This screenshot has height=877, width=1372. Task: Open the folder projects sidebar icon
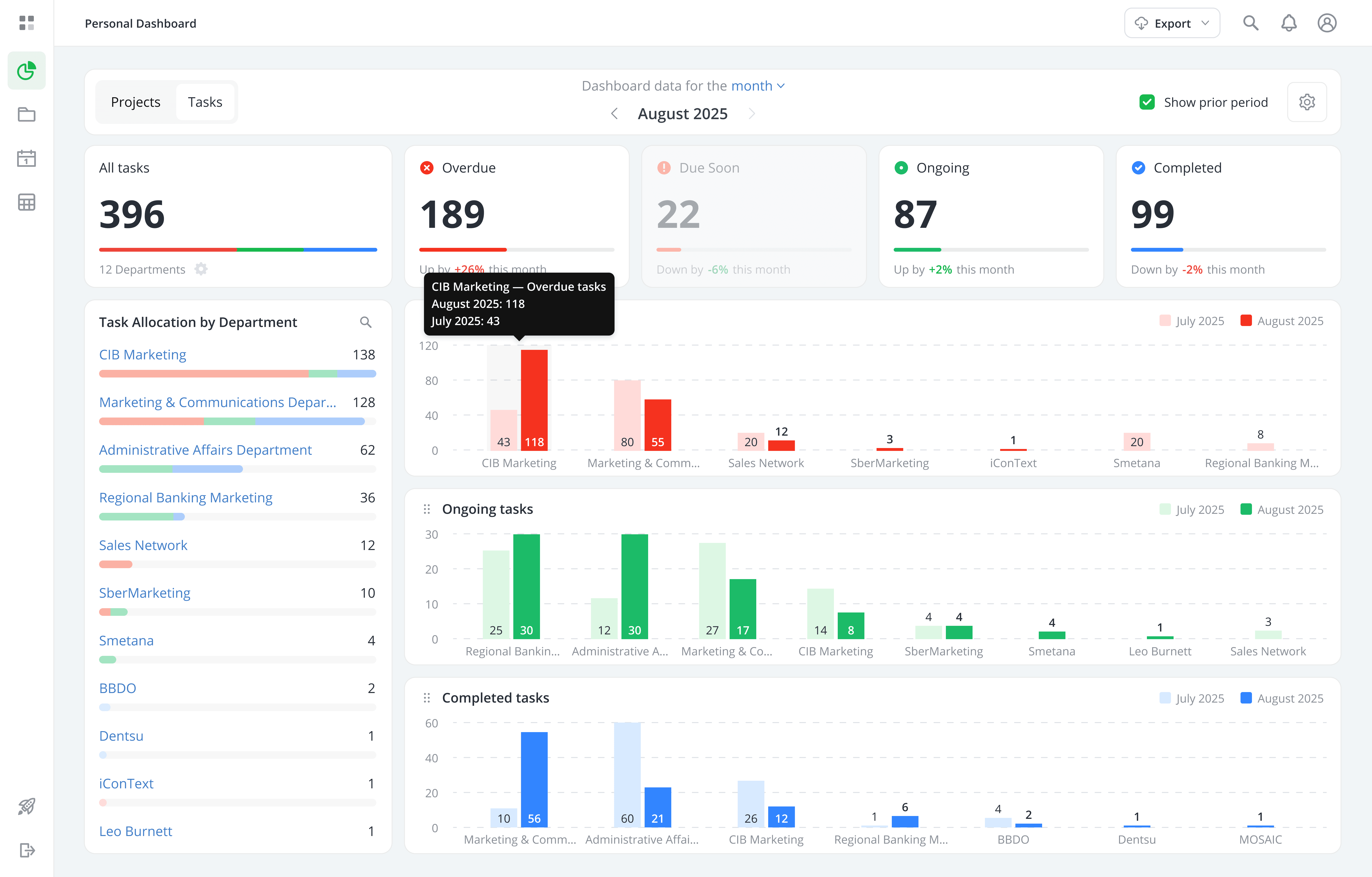click(x=26, y=115)
